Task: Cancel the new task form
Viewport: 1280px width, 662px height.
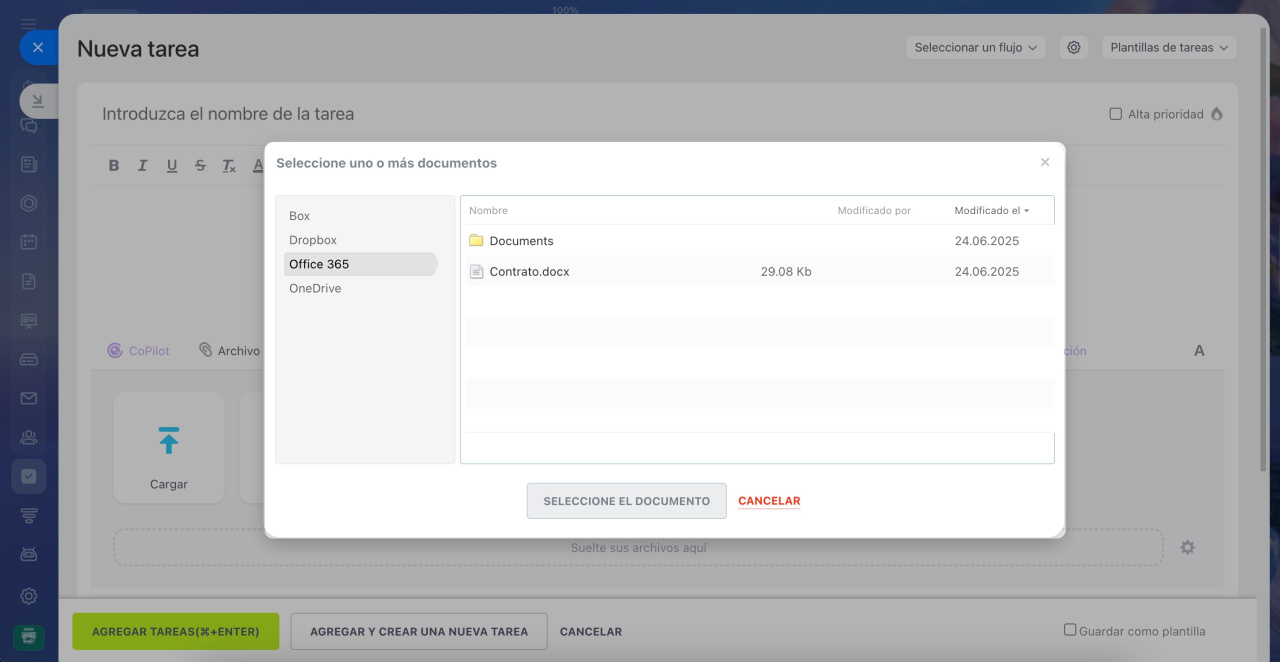Action: pyautogui.click(x=591, y=632)
